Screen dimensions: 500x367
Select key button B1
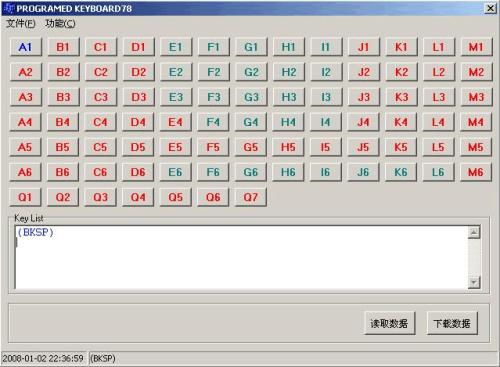tap(63, 47)
